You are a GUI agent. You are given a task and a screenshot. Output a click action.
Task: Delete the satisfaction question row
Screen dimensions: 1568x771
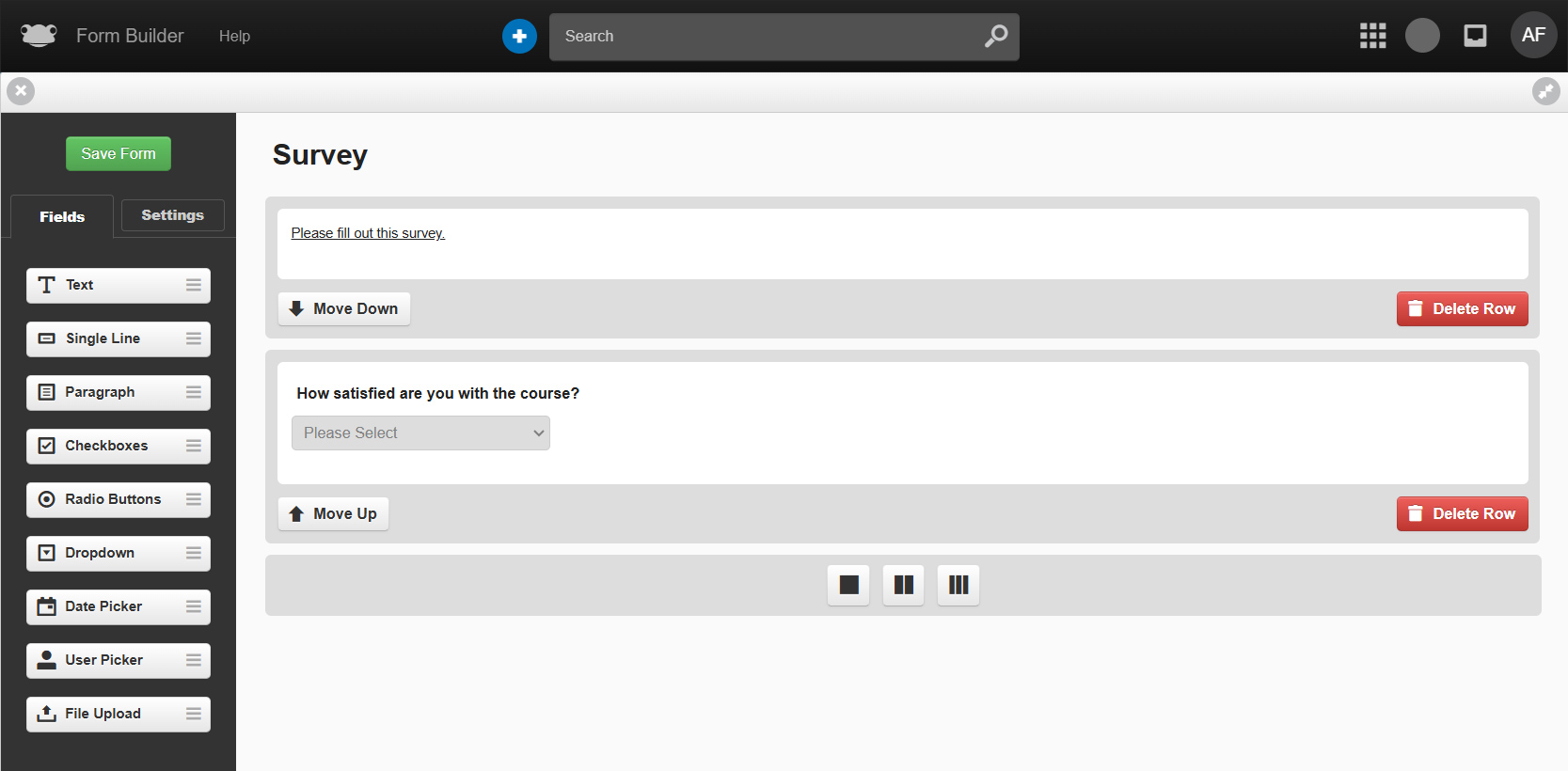(1462, 513)
